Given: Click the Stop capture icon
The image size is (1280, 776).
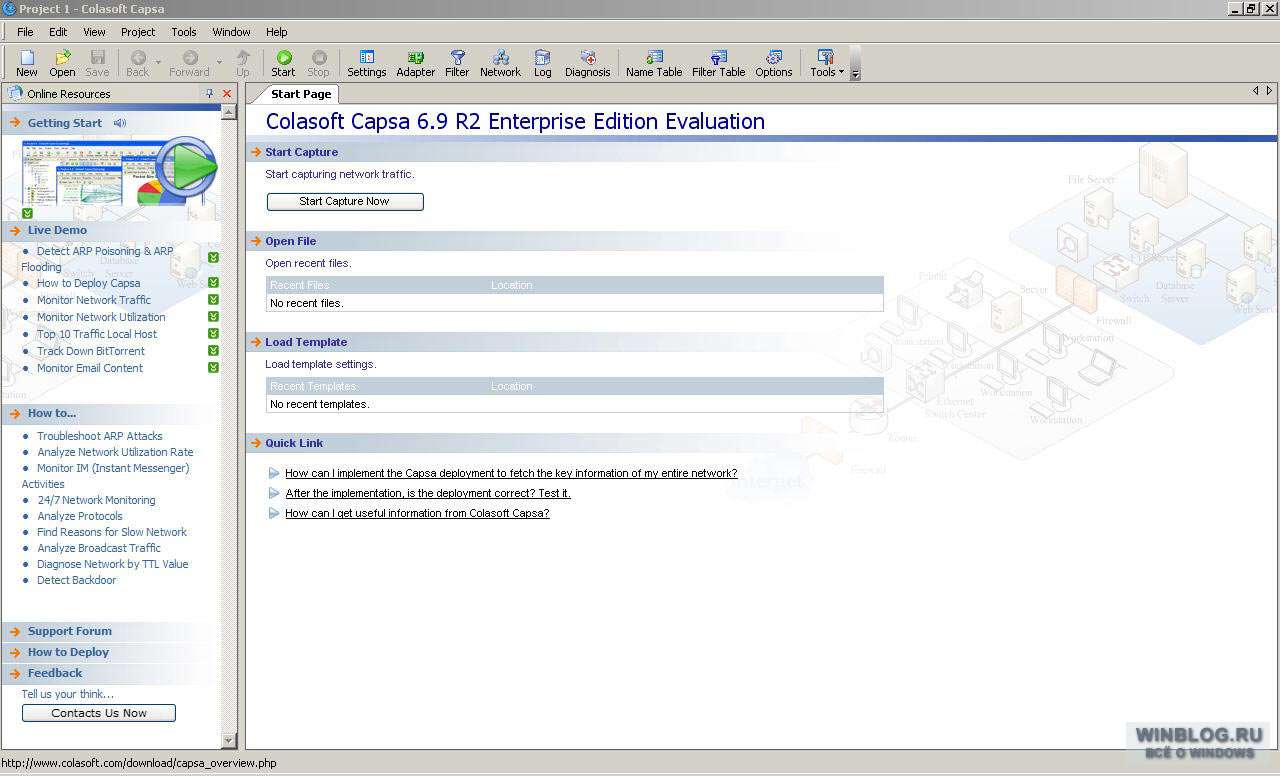Looking at the screenshot, I should [318, 64].
